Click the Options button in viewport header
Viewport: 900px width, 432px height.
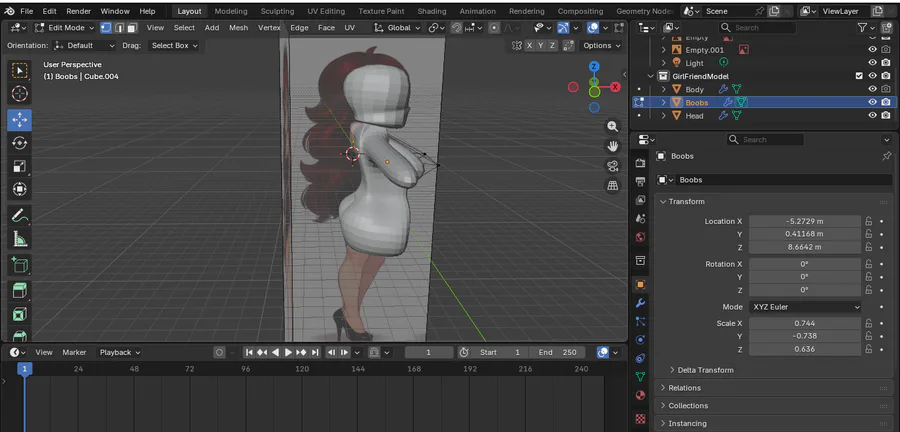[x=600, y=45]
